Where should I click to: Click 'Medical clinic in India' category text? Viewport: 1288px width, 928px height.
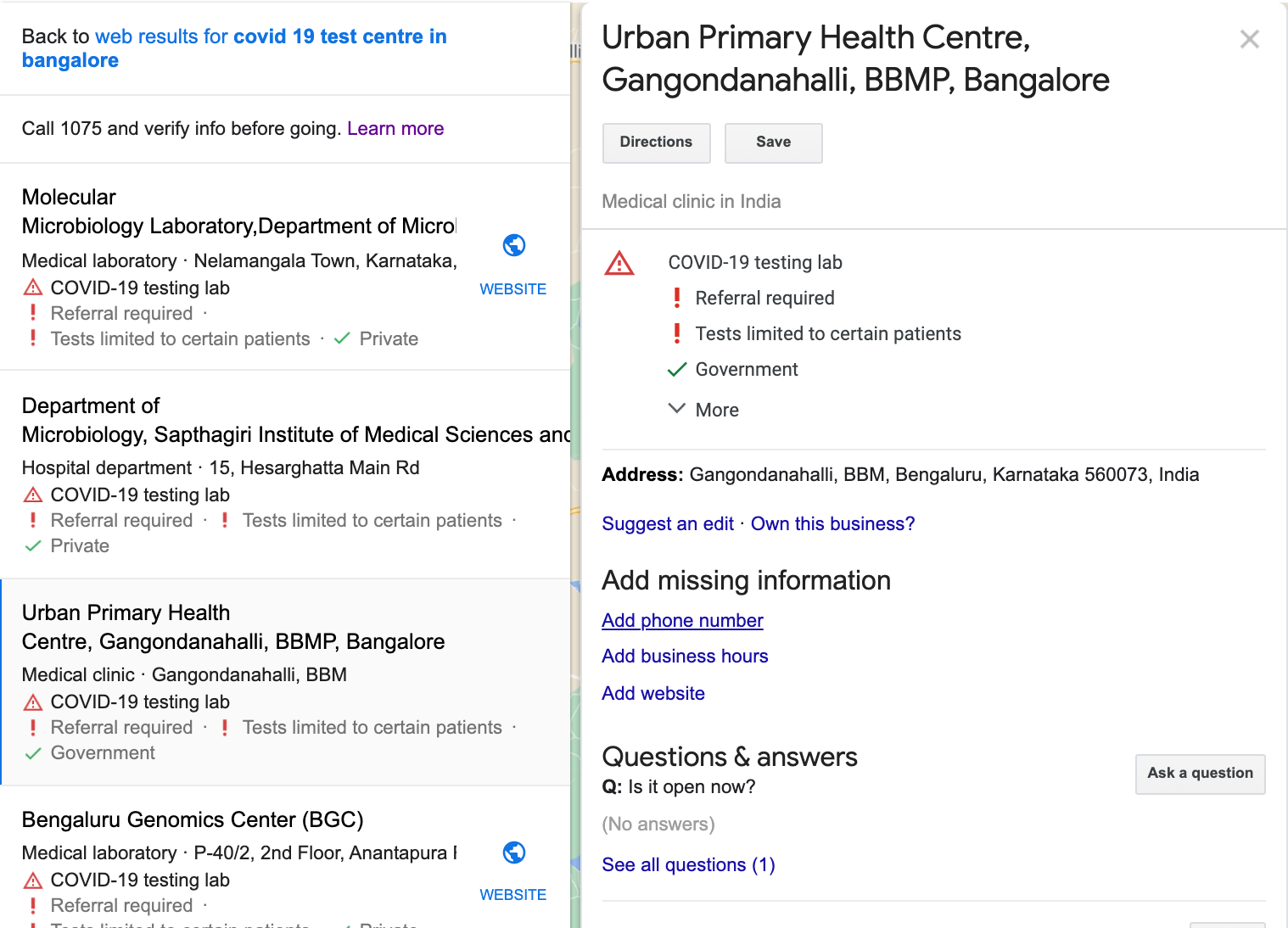[692, 202]
